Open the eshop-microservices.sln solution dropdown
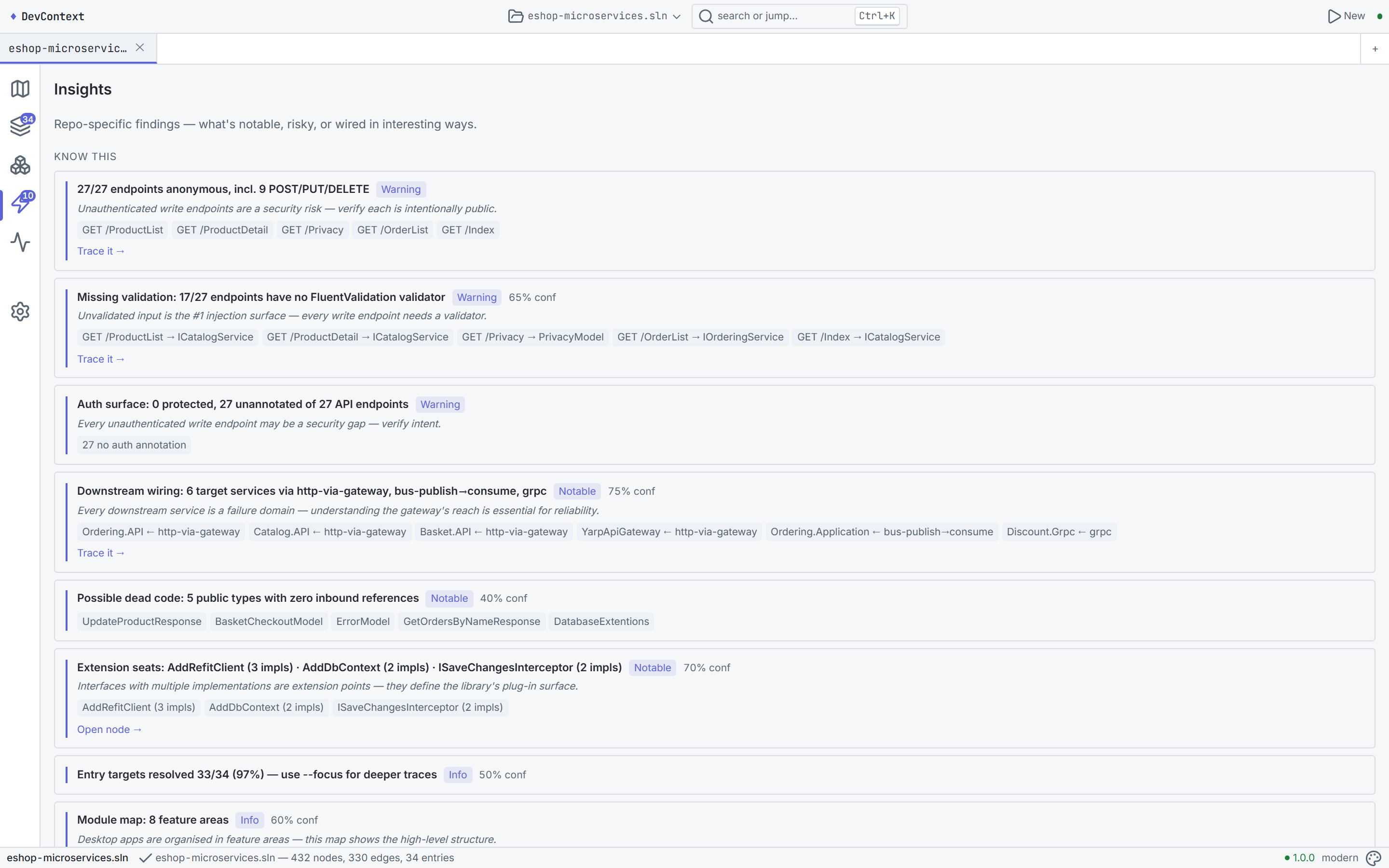 (x=595, y=16)
